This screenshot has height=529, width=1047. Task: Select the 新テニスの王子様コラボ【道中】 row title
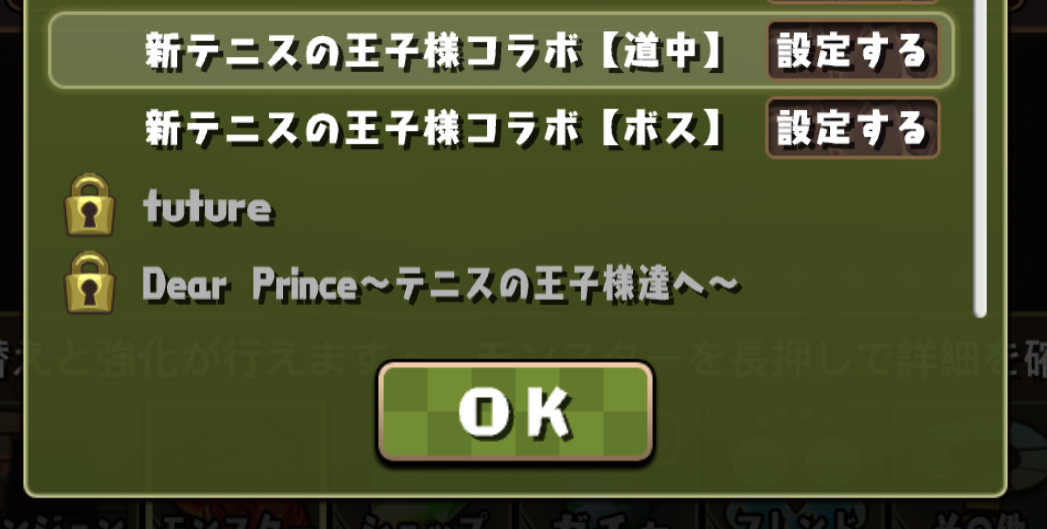[434, 51]
